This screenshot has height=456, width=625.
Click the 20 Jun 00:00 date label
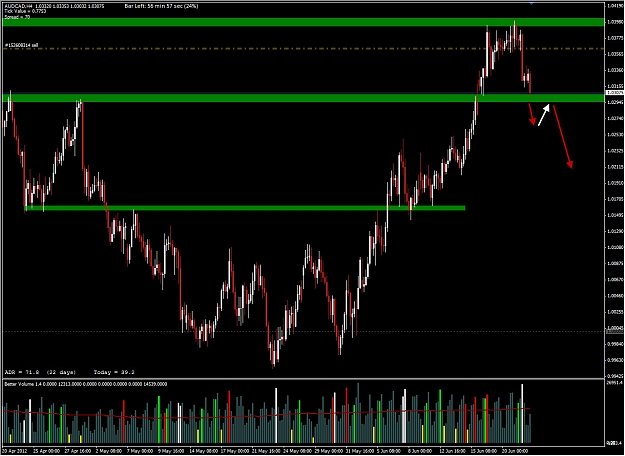tap(516, 451)
